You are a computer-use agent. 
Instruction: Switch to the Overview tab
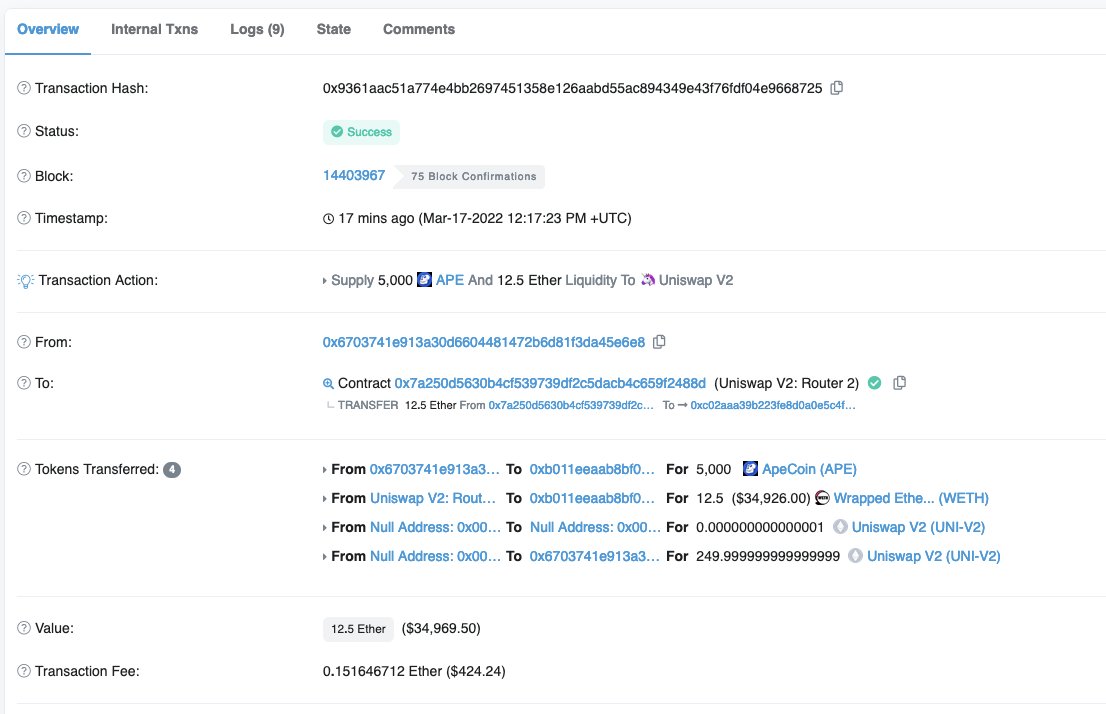click(x=48, y=29)
